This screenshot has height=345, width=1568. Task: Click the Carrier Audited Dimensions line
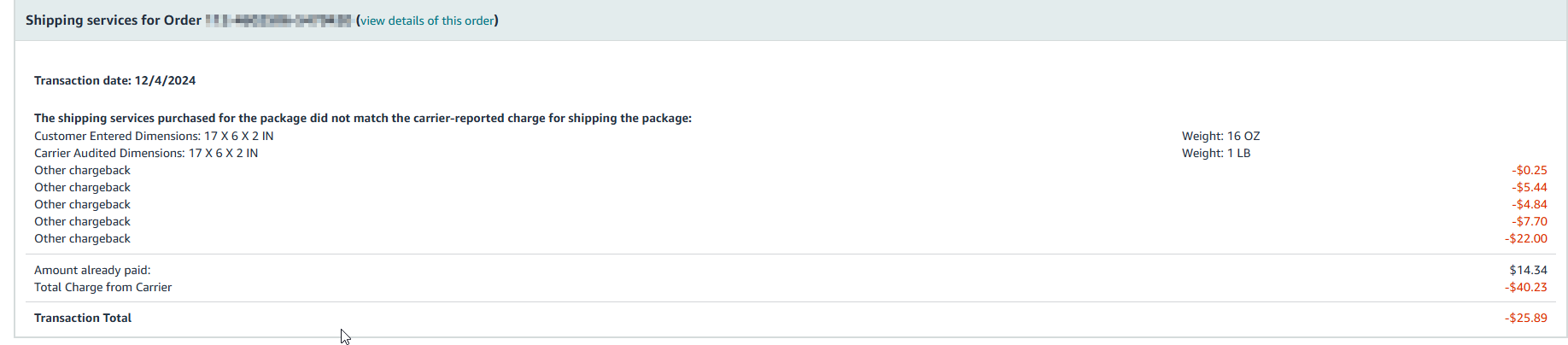146,153
